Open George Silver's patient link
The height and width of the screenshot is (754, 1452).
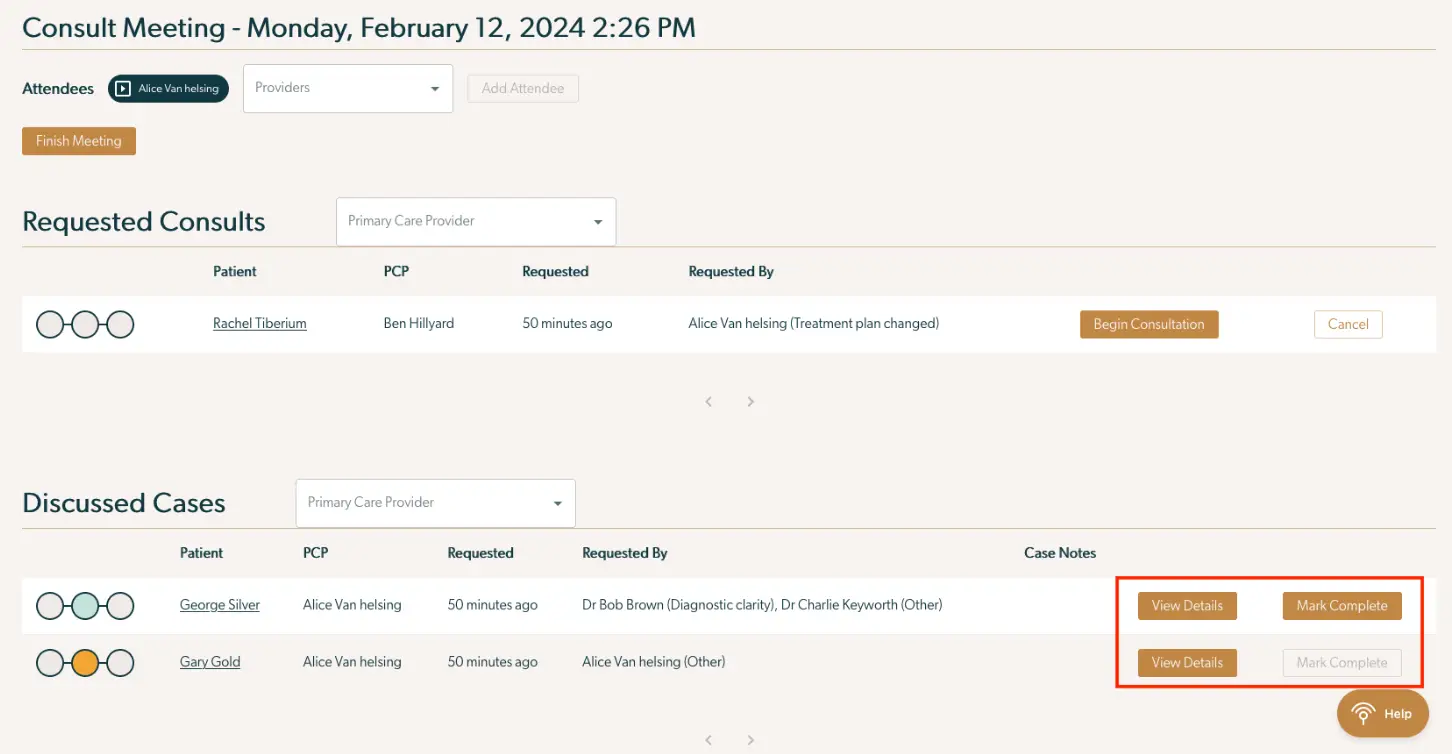(219, 605)
